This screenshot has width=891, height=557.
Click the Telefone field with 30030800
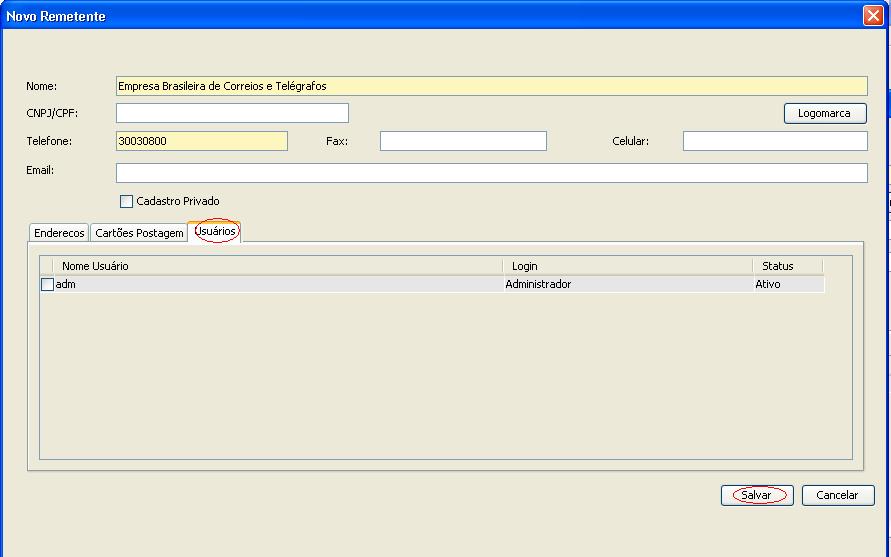pyautogui.click(x=202, y=141)
